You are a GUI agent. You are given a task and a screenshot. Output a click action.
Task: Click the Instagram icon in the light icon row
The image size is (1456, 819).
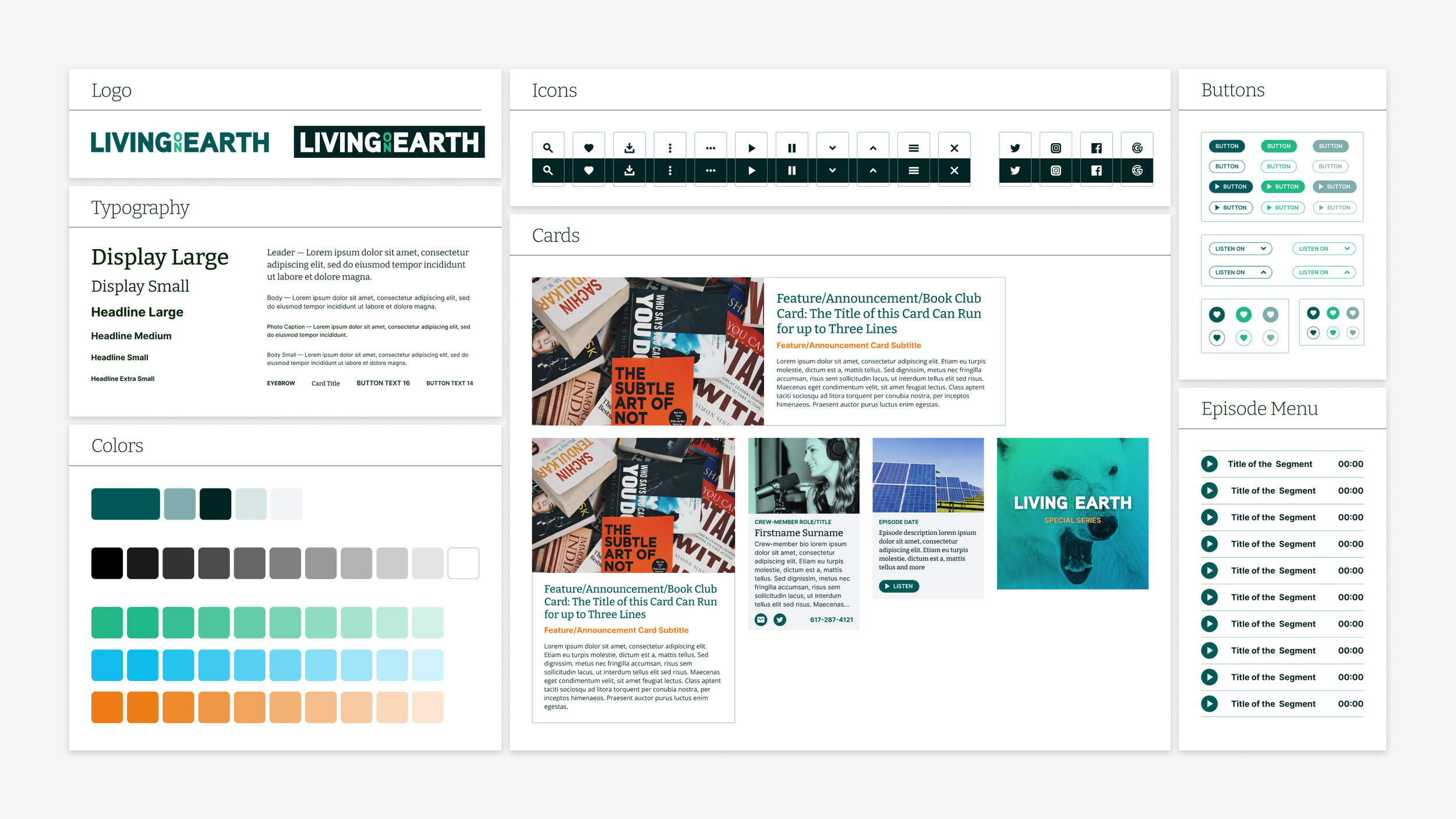pyautogui.click(x=1055, y=148)
